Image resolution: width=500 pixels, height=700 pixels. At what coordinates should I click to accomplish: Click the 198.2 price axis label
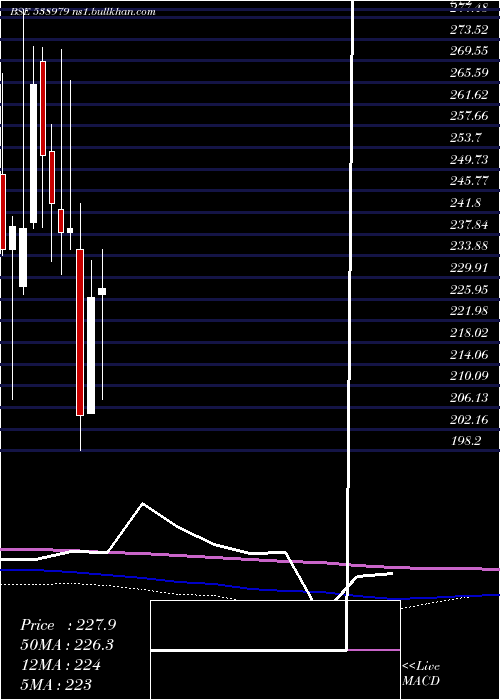(x=466, y=442)
